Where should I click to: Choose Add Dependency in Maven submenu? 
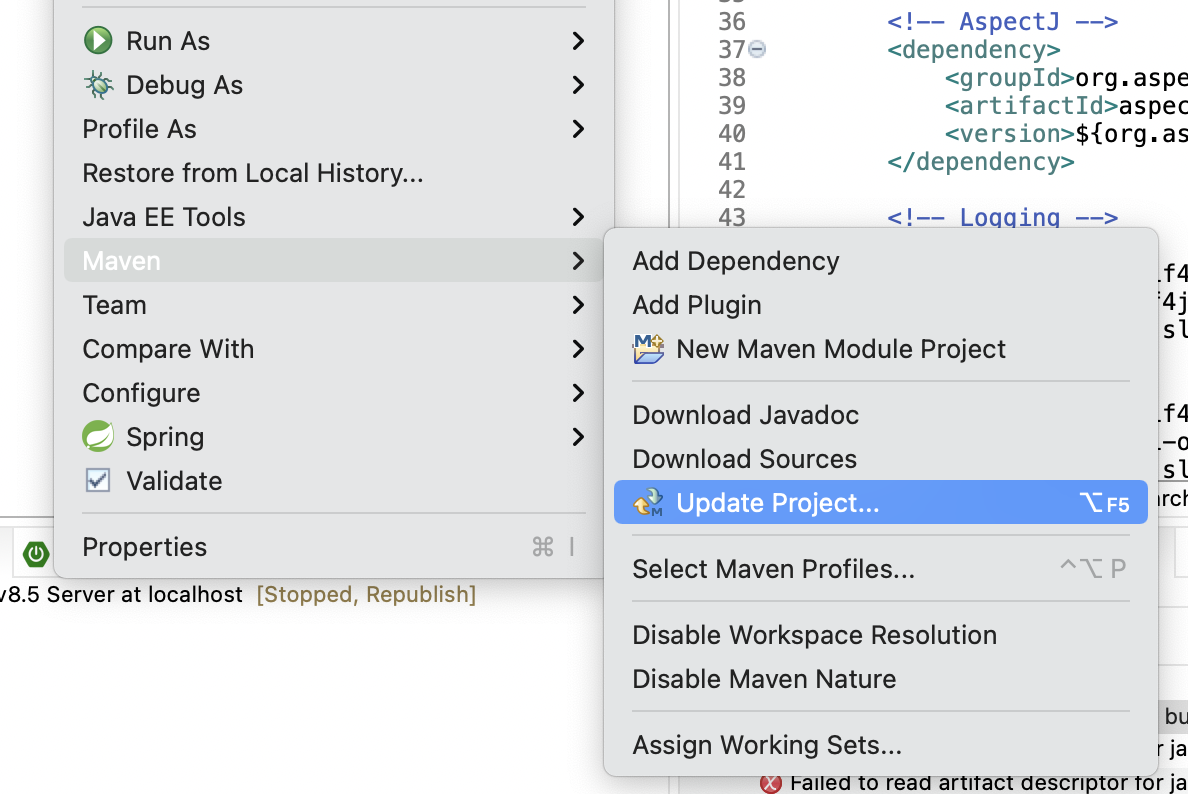880,261
